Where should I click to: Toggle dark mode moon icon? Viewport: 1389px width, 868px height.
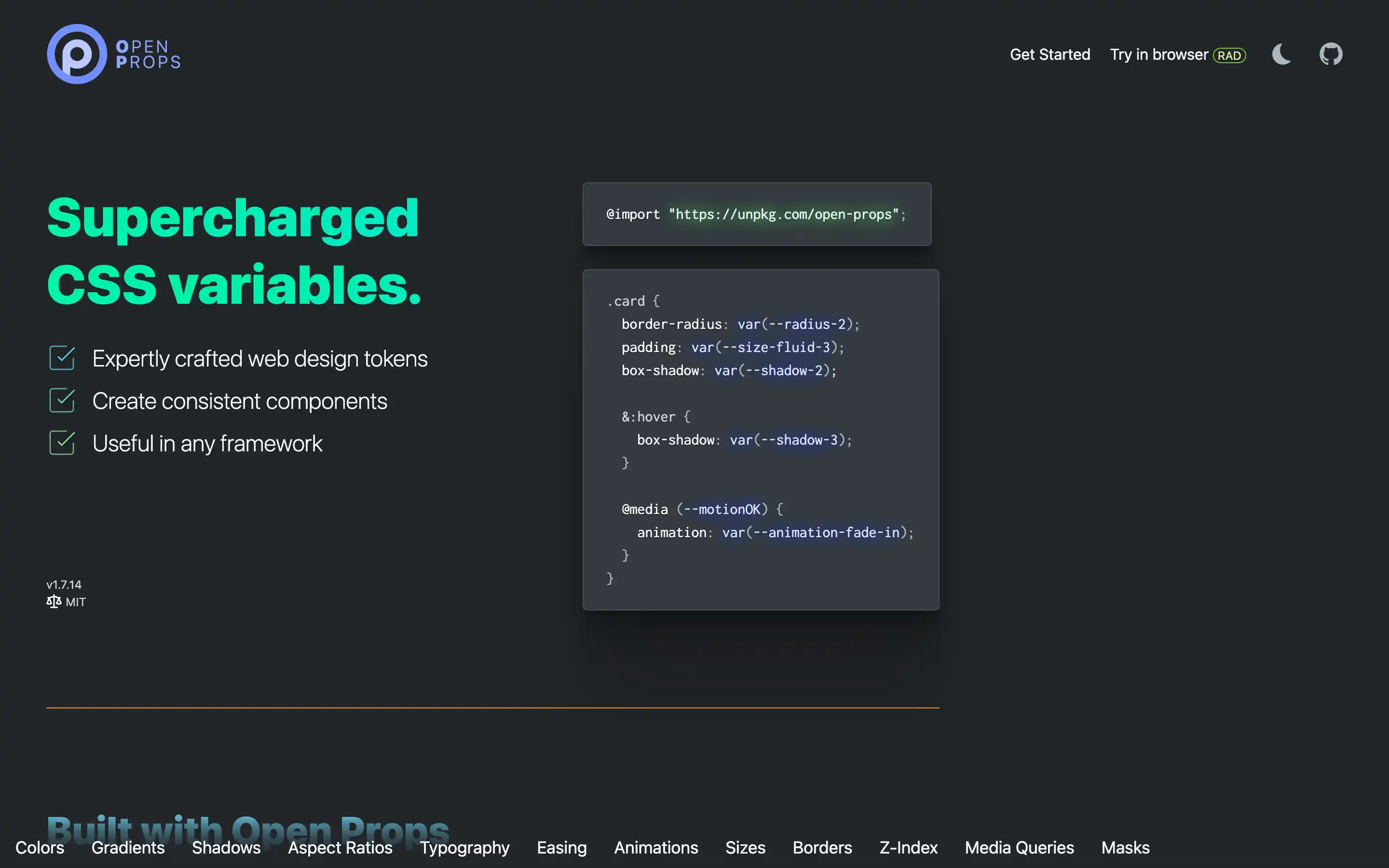[x=1281, y=54]
